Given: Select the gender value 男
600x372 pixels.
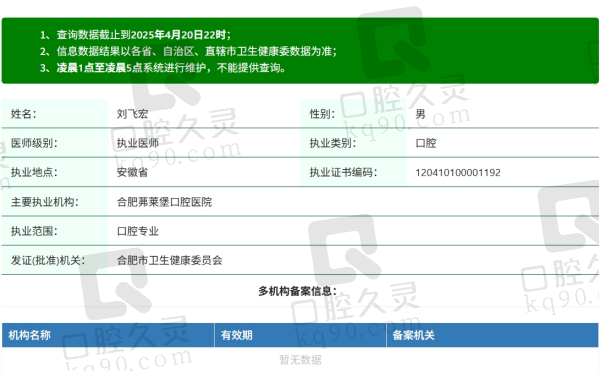Looking at the screenshot, I should click(420, 114).
